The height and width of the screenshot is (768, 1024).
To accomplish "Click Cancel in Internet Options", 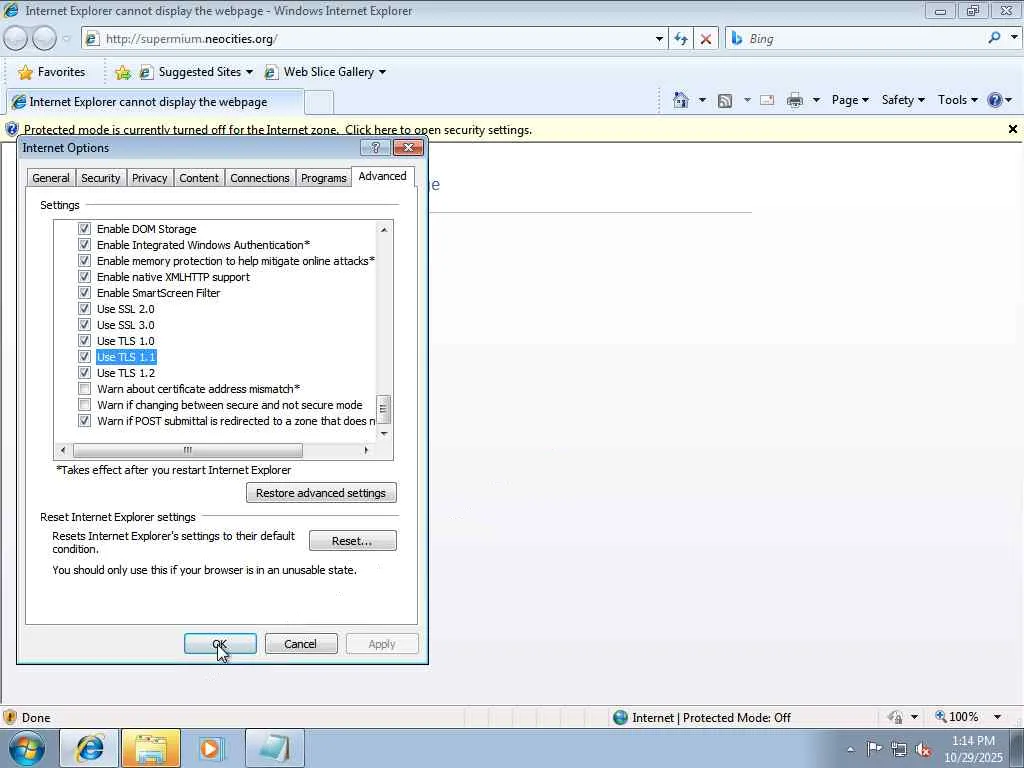I will pyautogui.click(x=300, y=644).
